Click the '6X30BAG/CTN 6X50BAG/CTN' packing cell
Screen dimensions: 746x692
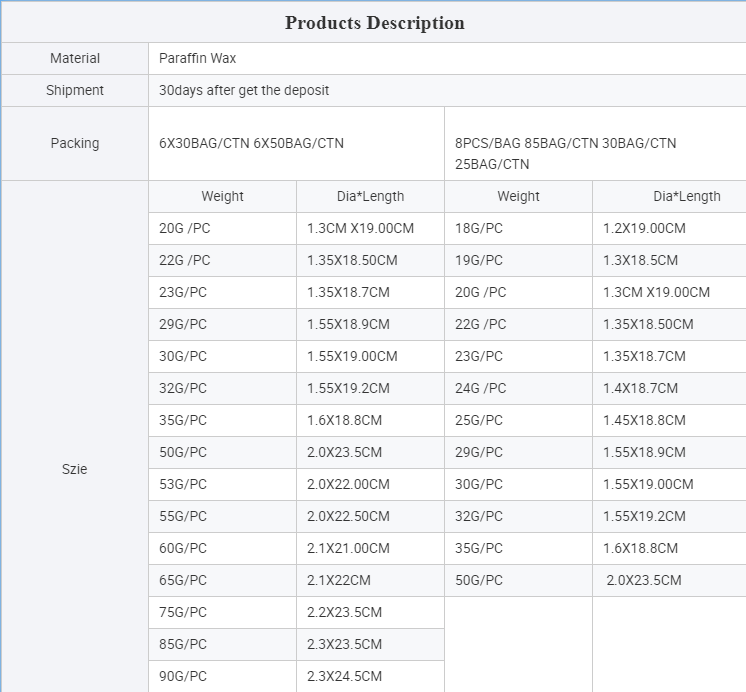[x=296, y=143]
